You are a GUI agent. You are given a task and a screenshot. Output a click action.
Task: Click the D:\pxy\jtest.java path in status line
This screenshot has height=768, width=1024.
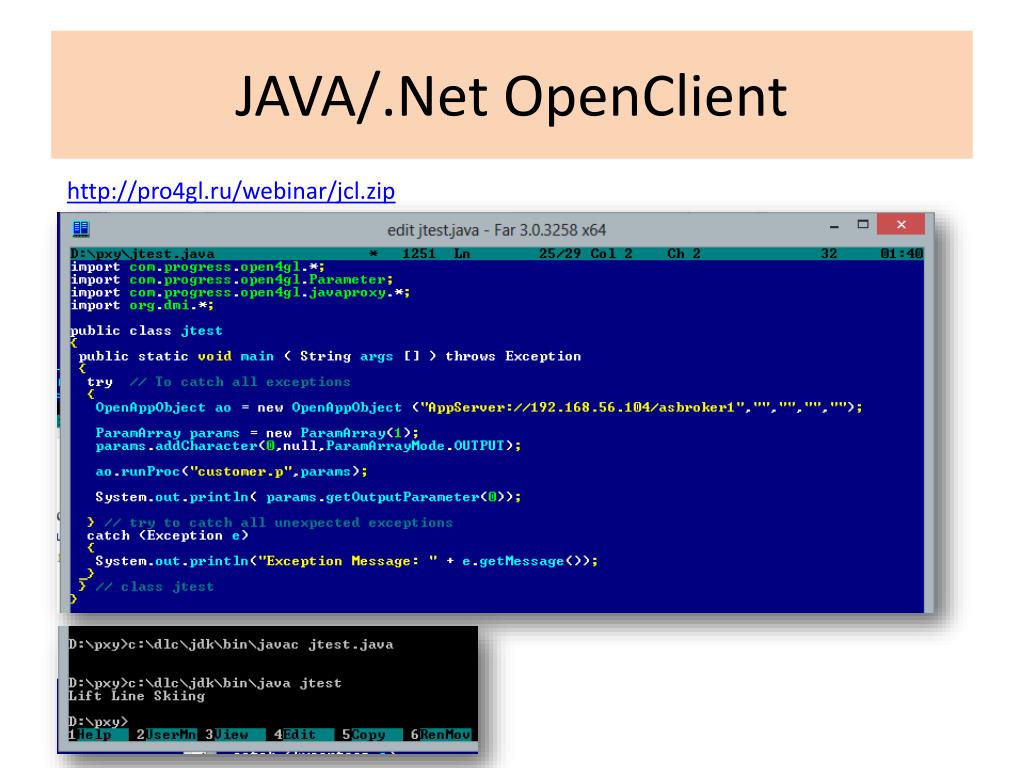[142, 253]
